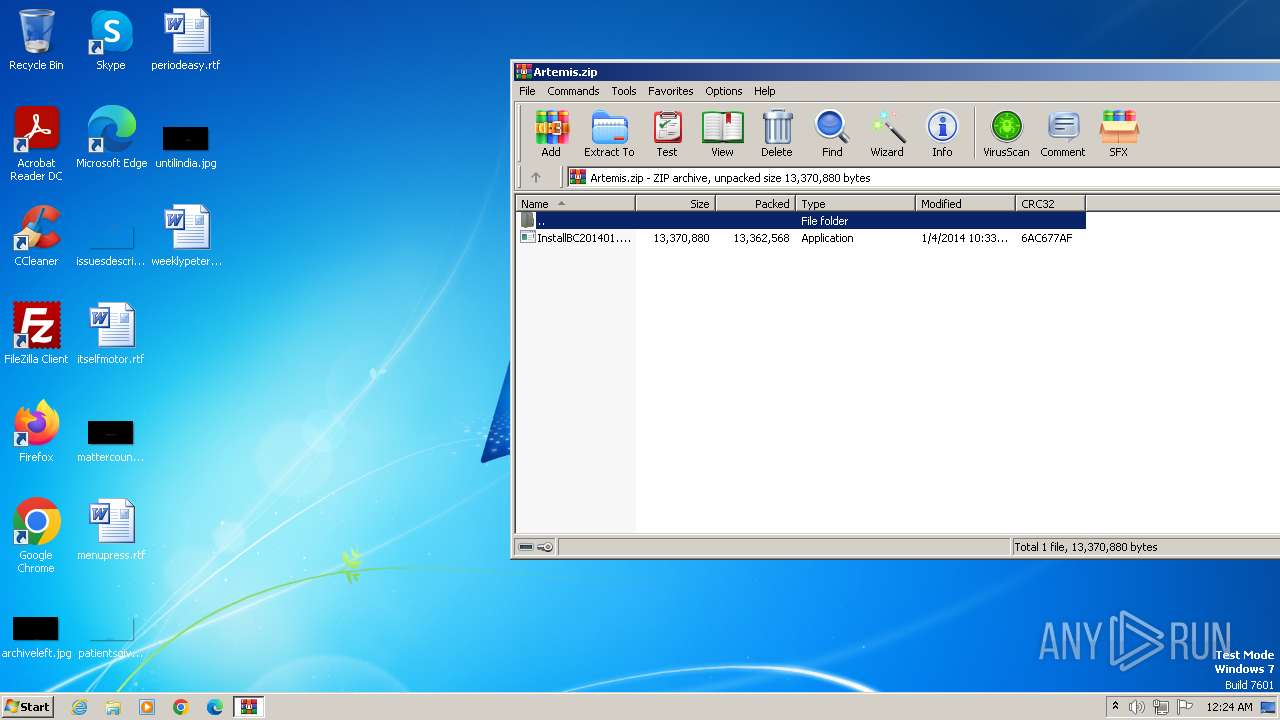Open the File menu
This screenshot has width=1280, height=720.
pyautogui.click(x=527, y=91)
